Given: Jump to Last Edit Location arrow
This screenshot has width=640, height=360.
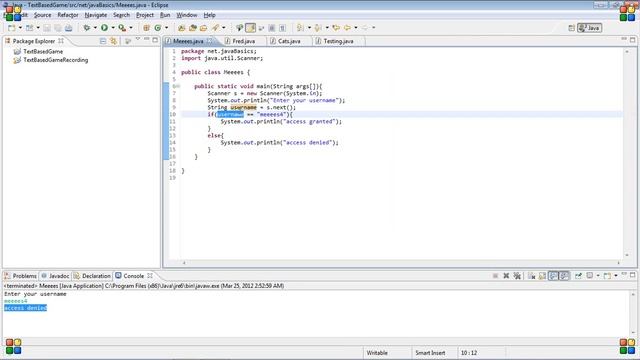Looking at the screenshot, I should (x=336, y=28).
